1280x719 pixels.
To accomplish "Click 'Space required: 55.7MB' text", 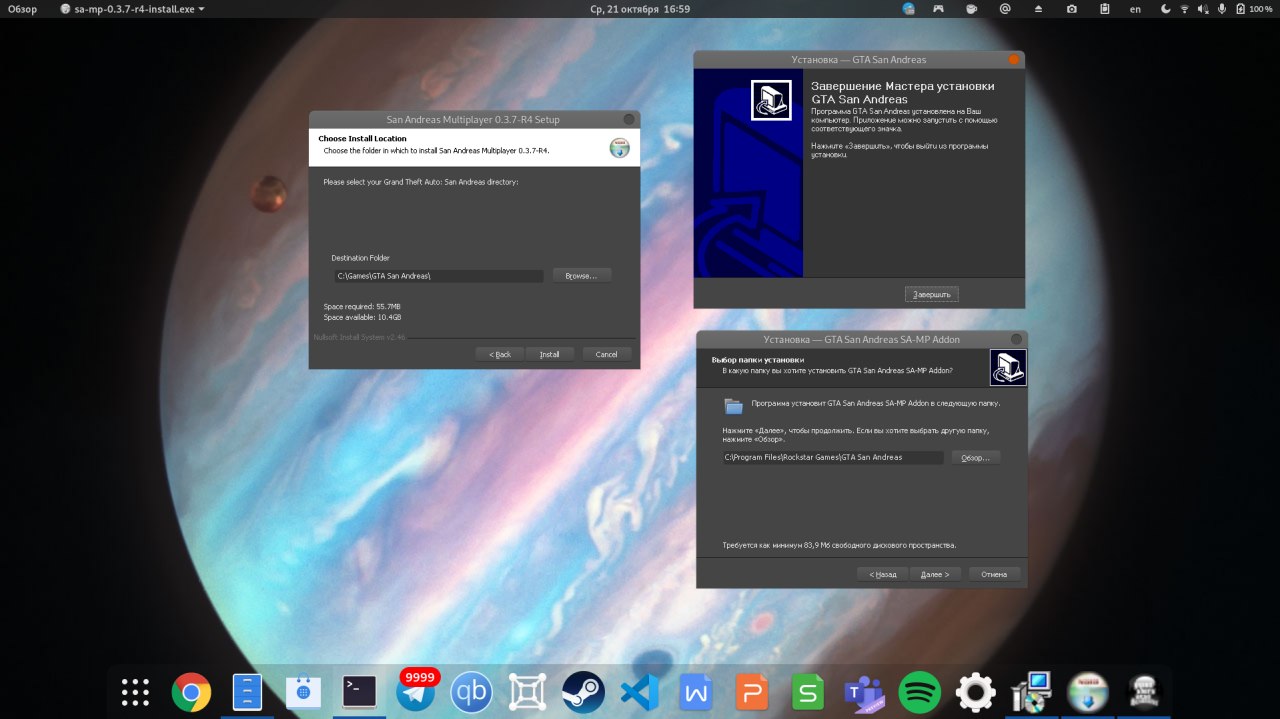I will [x=362, y=306].
